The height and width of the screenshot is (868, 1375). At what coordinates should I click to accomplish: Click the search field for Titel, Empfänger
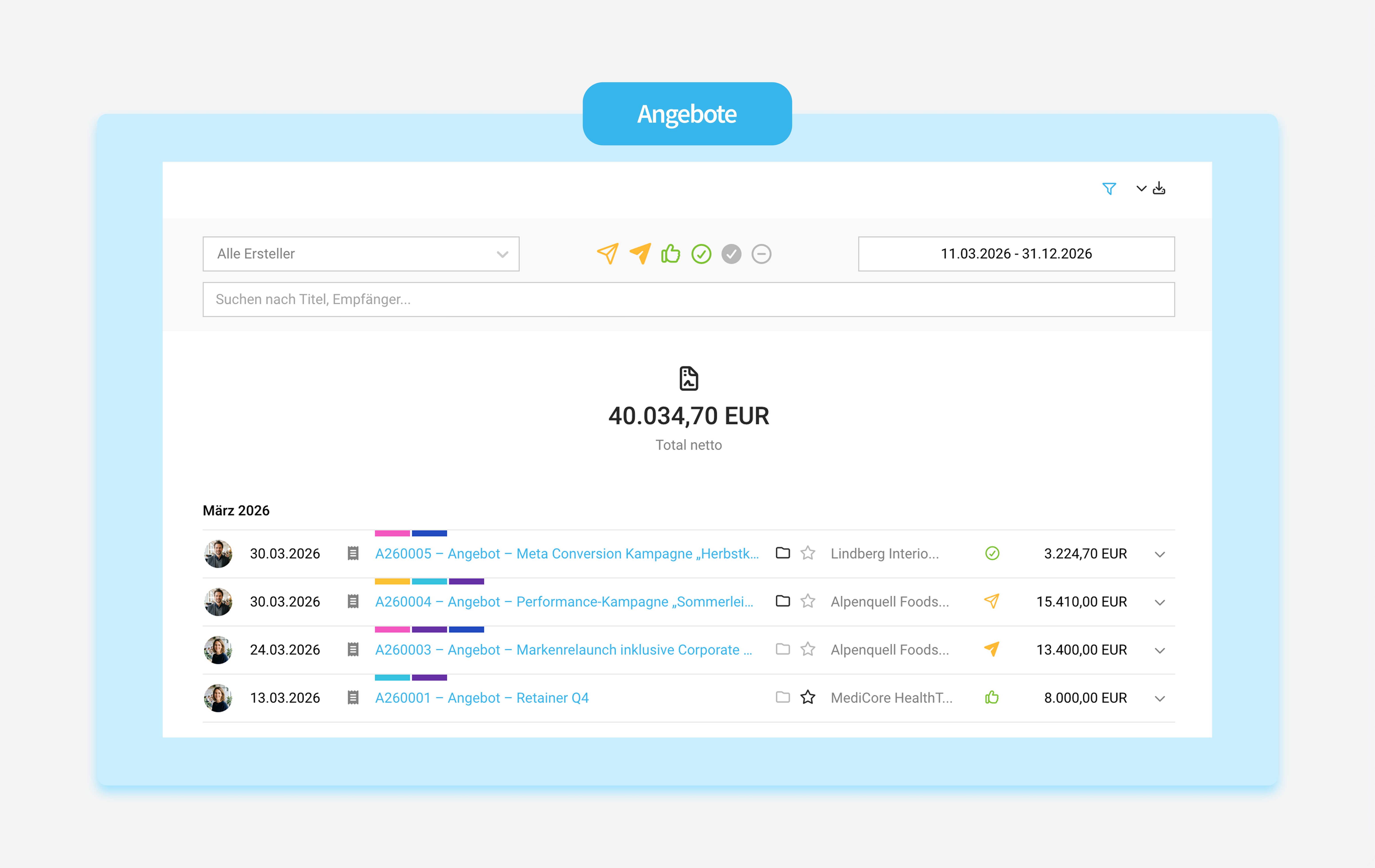[689, 300]
